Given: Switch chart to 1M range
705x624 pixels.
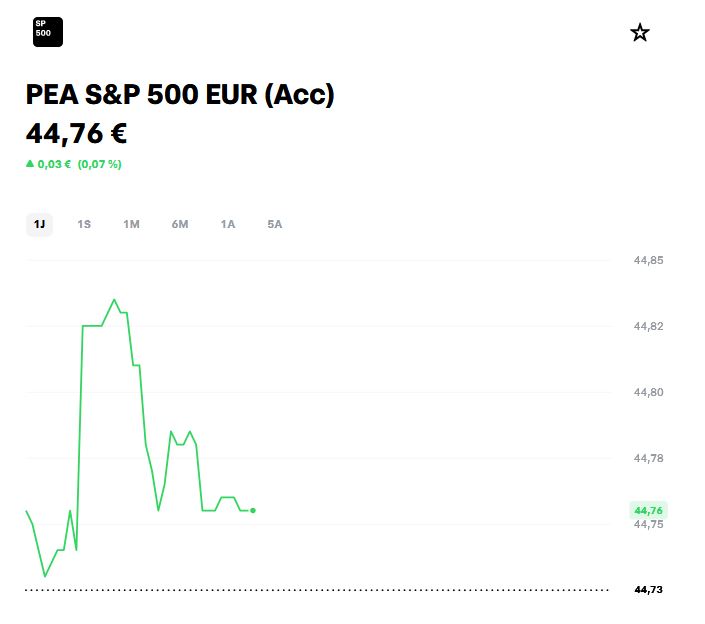Looking at the screenshot, I should [131, 224].
